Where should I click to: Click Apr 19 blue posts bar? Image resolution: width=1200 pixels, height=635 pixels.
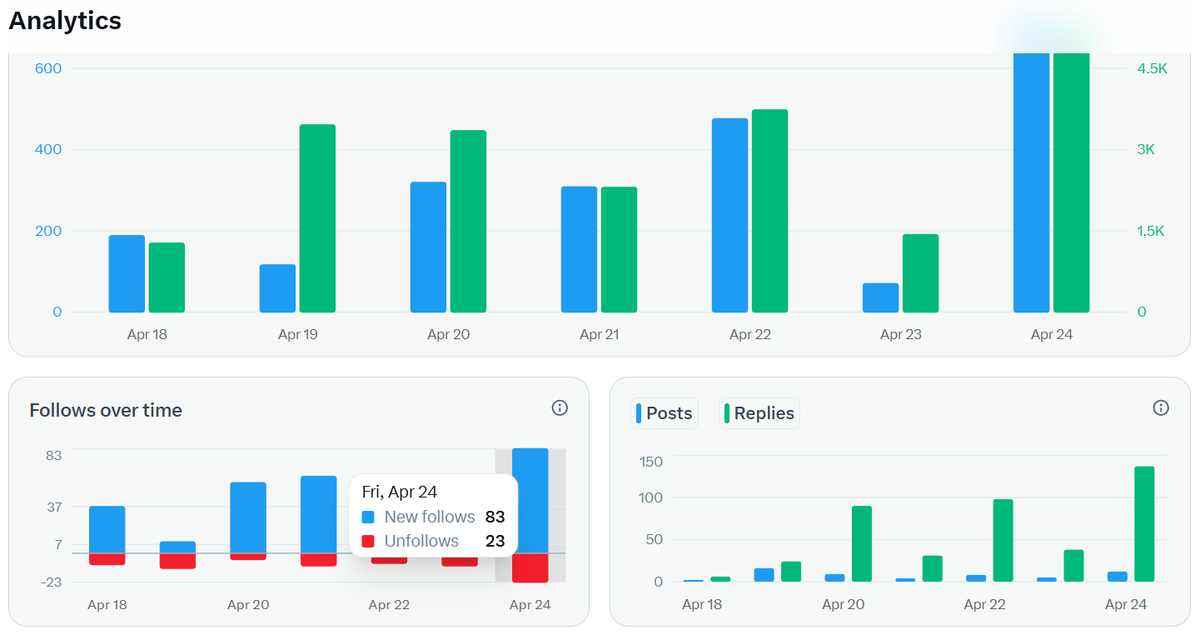click(x=764, y=575)
